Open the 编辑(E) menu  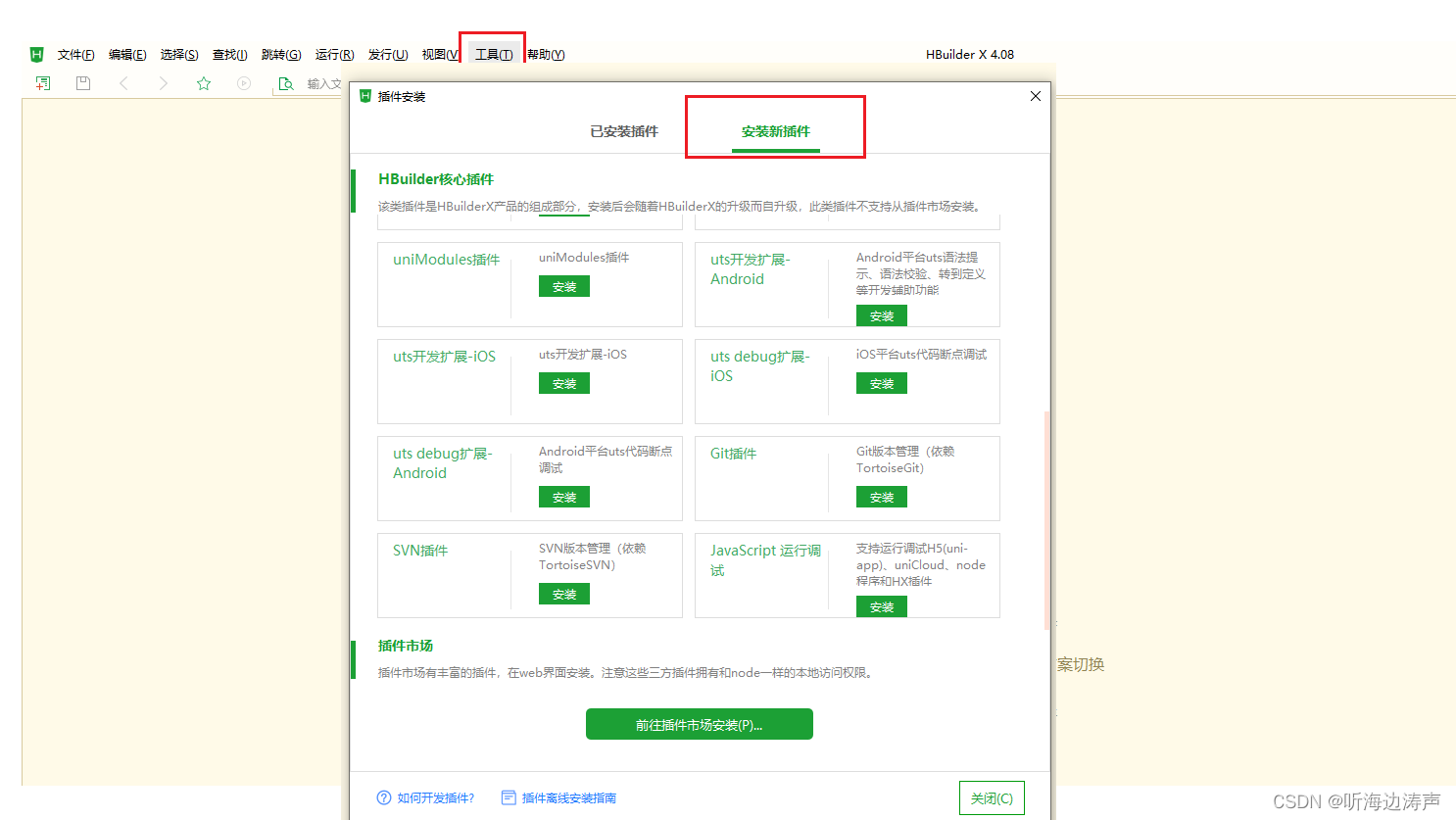127,55
